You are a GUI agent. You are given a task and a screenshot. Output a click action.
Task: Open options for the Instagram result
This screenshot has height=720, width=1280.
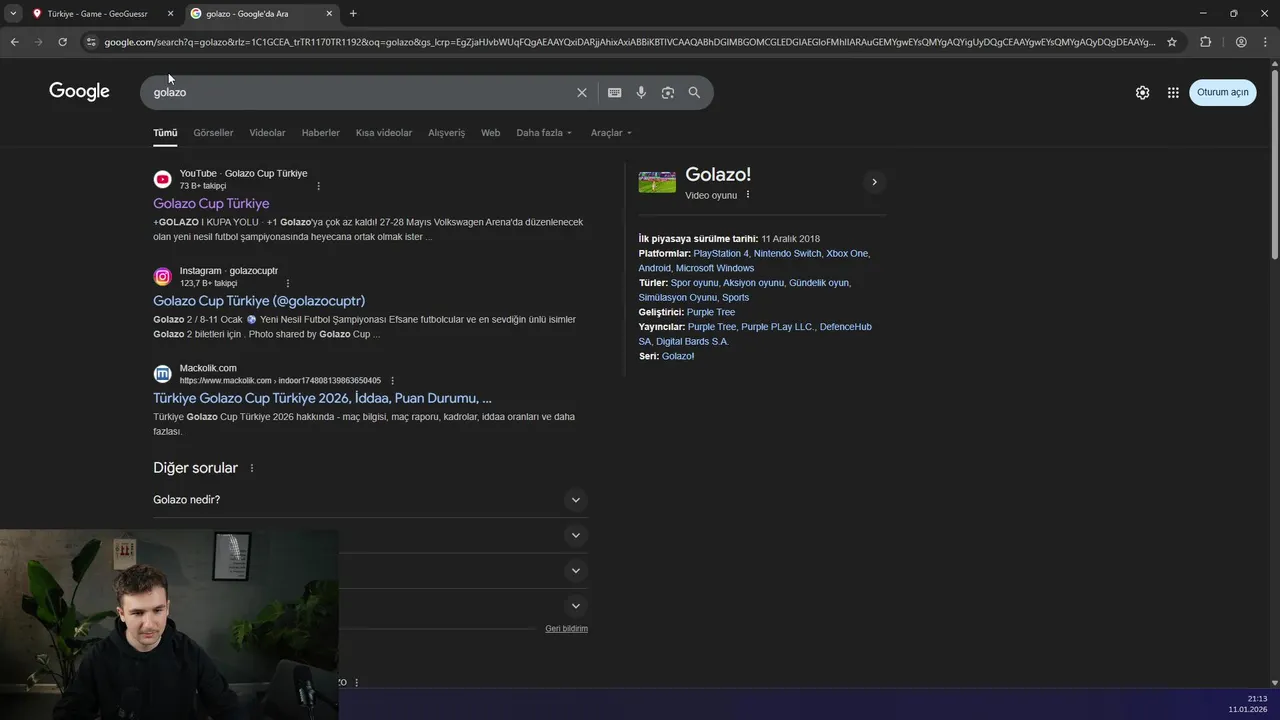pos(288,283)
